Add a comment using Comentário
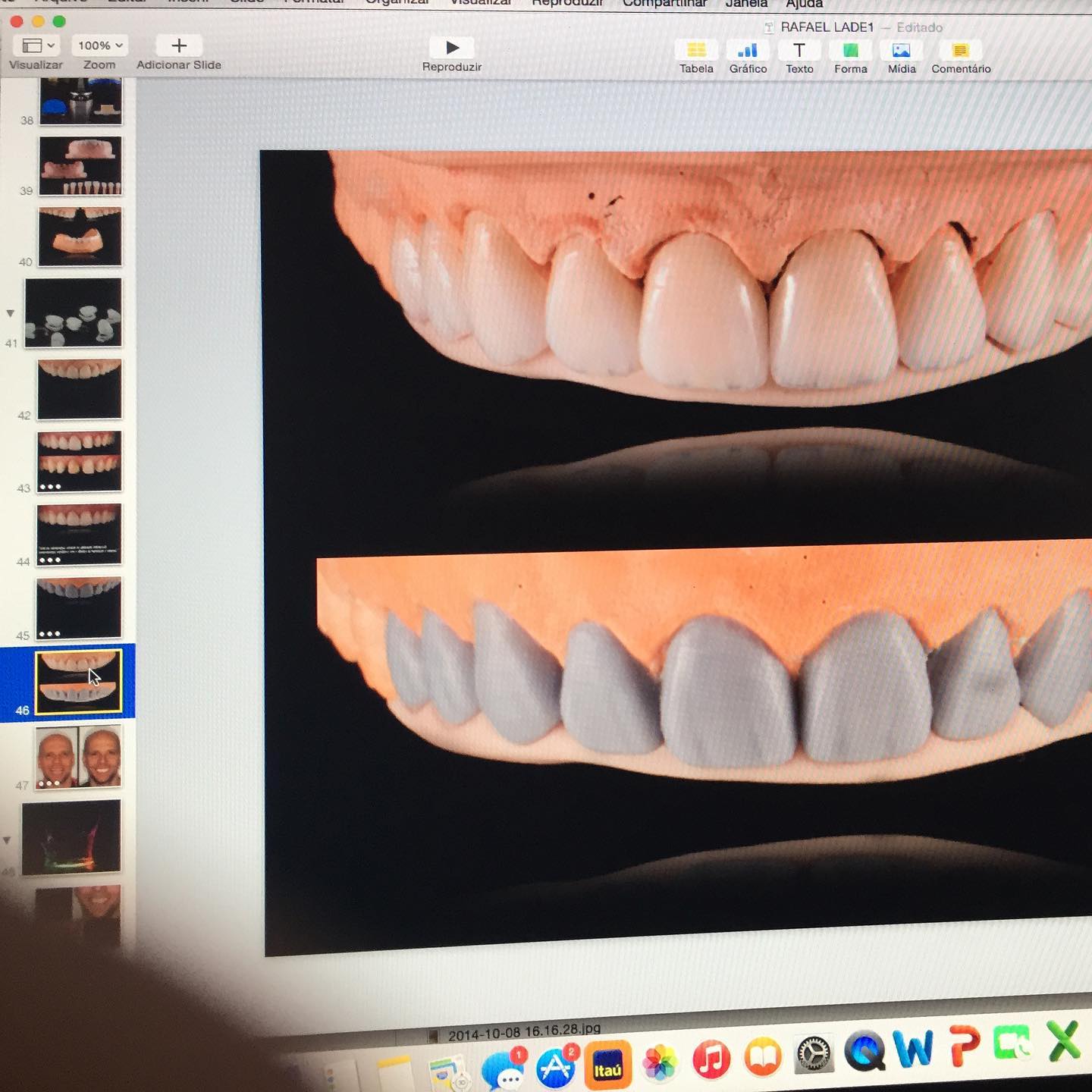The width and height of the screenshot is (1092, 1092). (x=961, y=50)
